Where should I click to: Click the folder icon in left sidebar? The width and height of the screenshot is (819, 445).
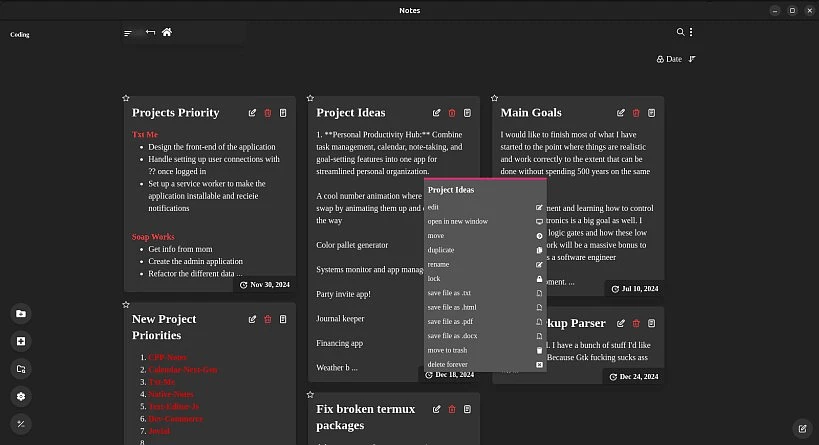point(21,314)
